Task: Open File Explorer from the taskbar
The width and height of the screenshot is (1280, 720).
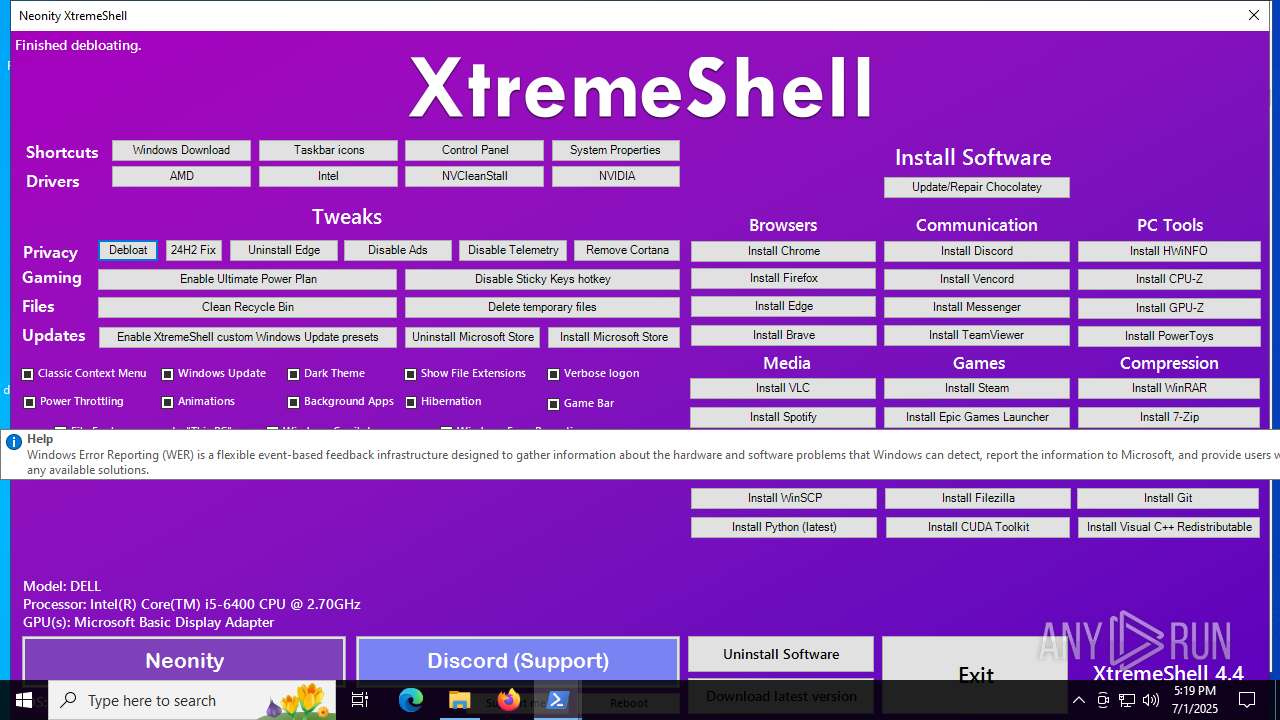Action: (460, 700)
